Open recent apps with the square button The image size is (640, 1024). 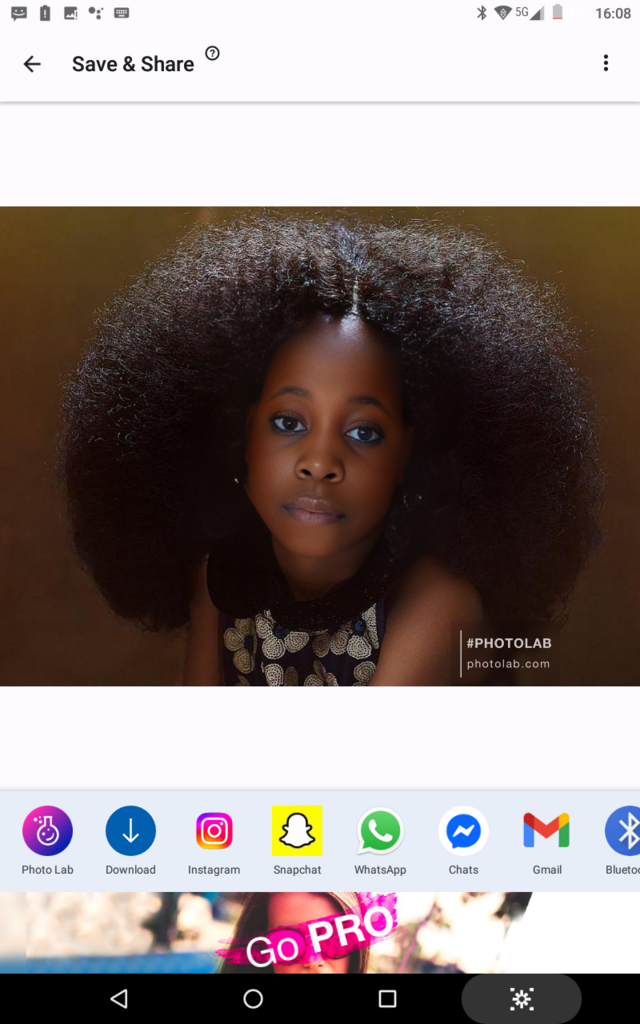[387, 998]
